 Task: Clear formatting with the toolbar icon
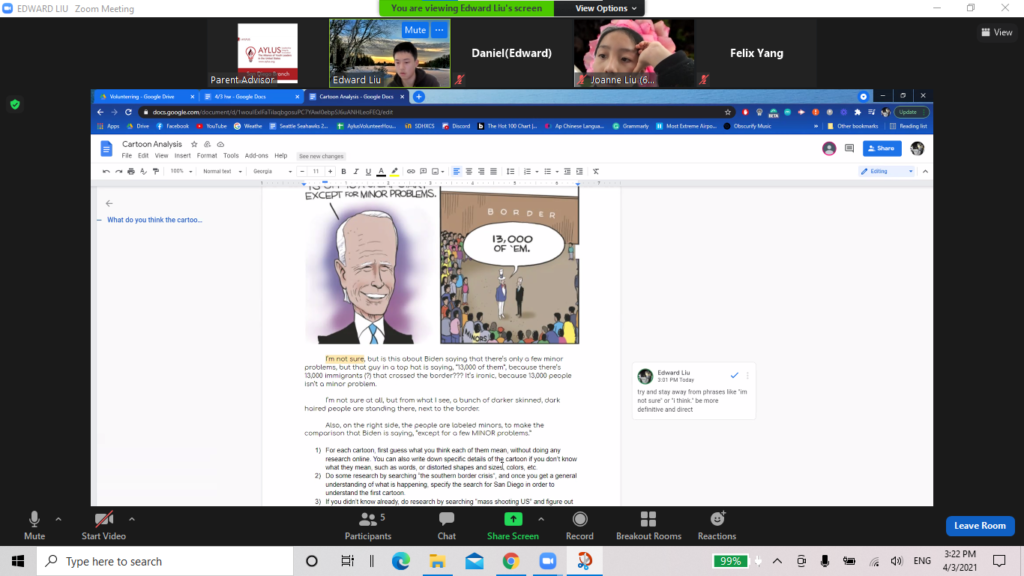click(596, 171)
